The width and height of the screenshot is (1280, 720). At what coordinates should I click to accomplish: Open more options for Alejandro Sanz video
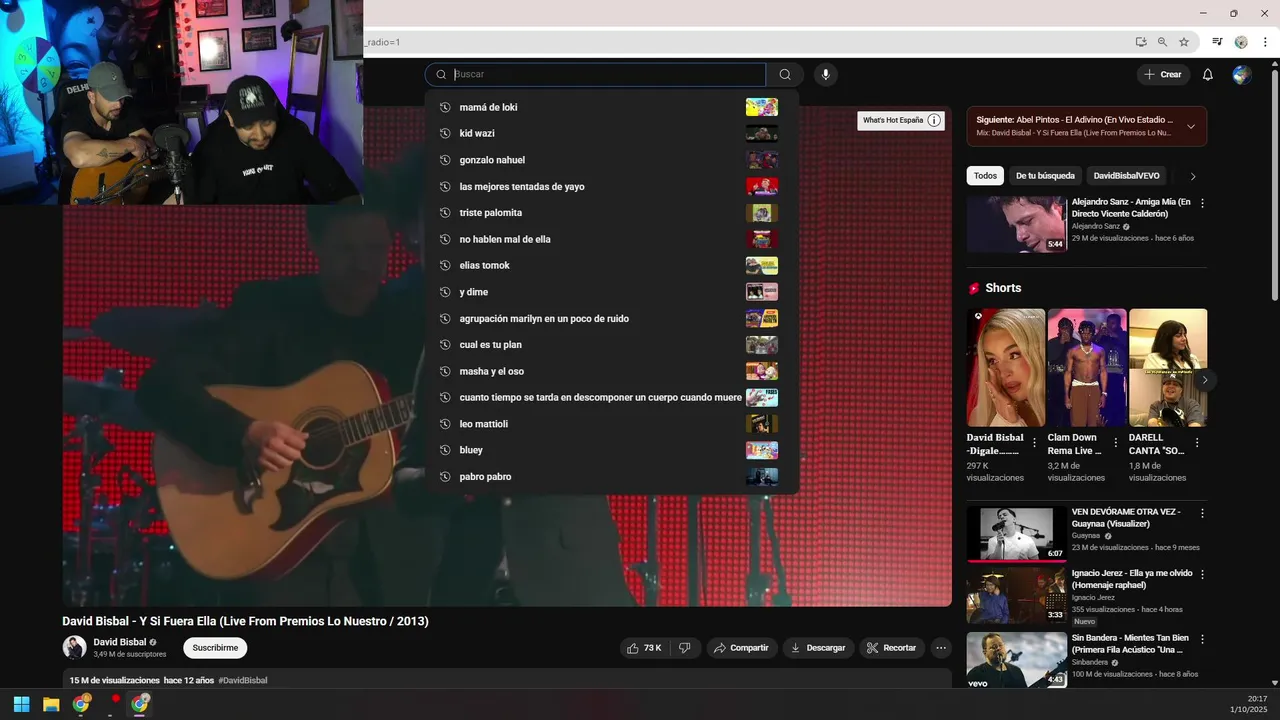[1202, 203]
